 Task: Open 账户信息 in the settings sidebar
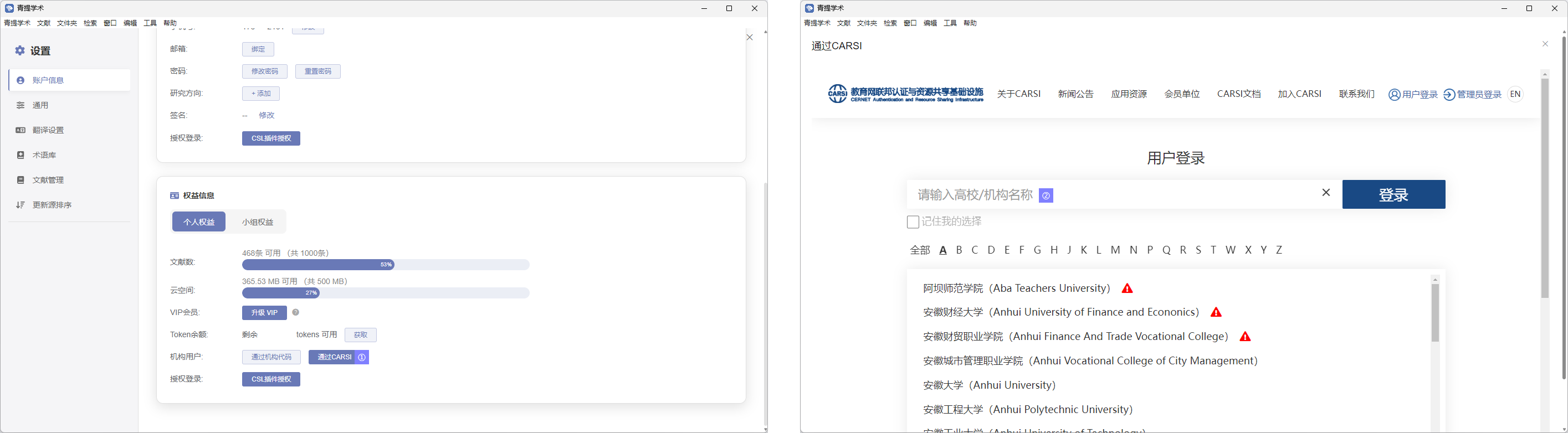click(x=69, y=80)
